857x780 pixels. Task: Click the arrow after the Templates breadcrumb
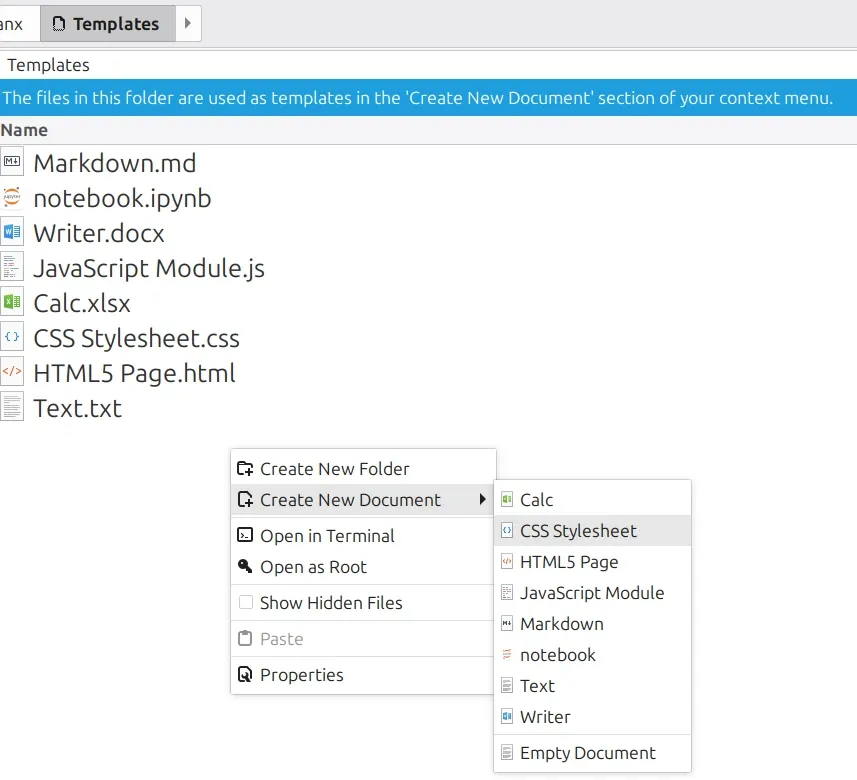click(x=188, y=23)
